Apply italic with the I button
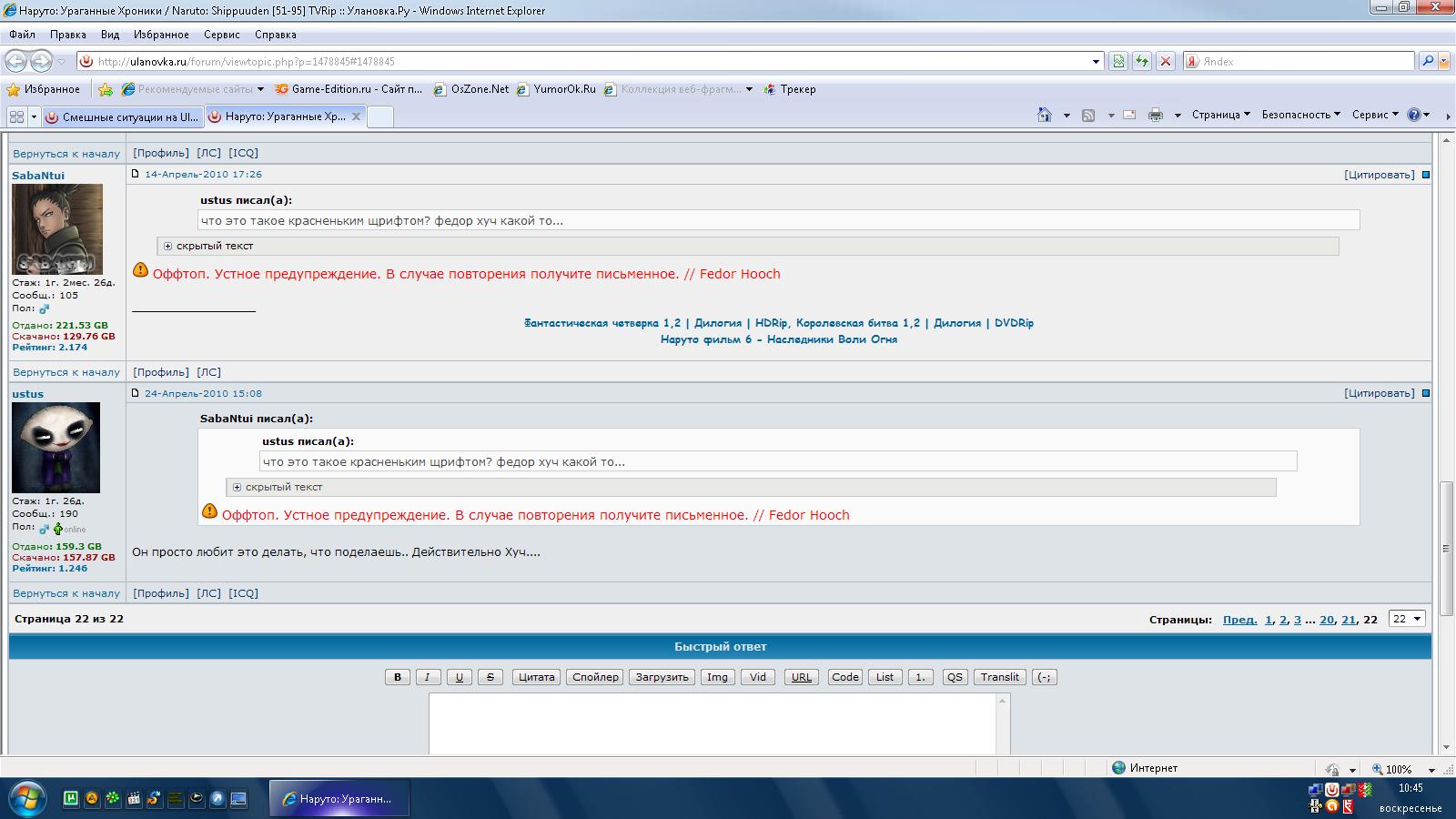The width and height of the screenshot is (1456, 819). click(x=428, y=677)
